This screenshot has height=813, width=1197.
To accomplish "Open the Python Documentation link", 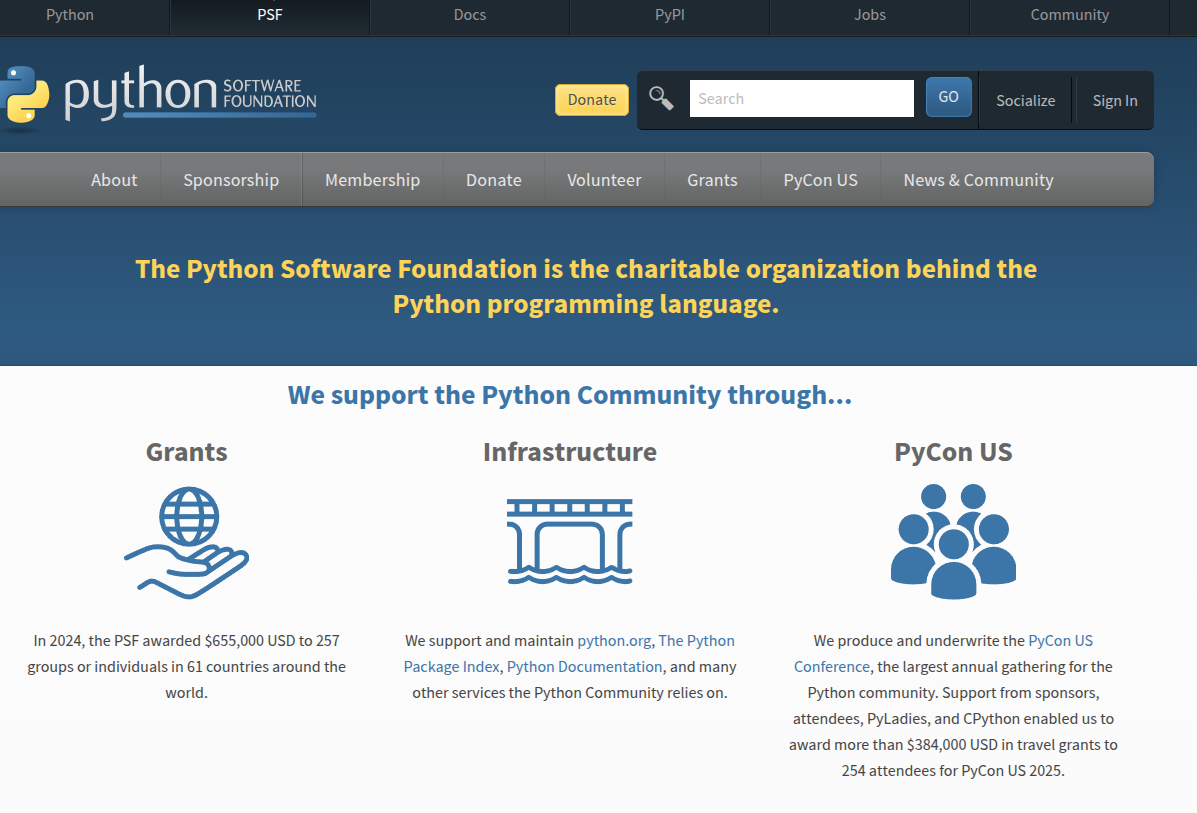I will pos(584,667).
